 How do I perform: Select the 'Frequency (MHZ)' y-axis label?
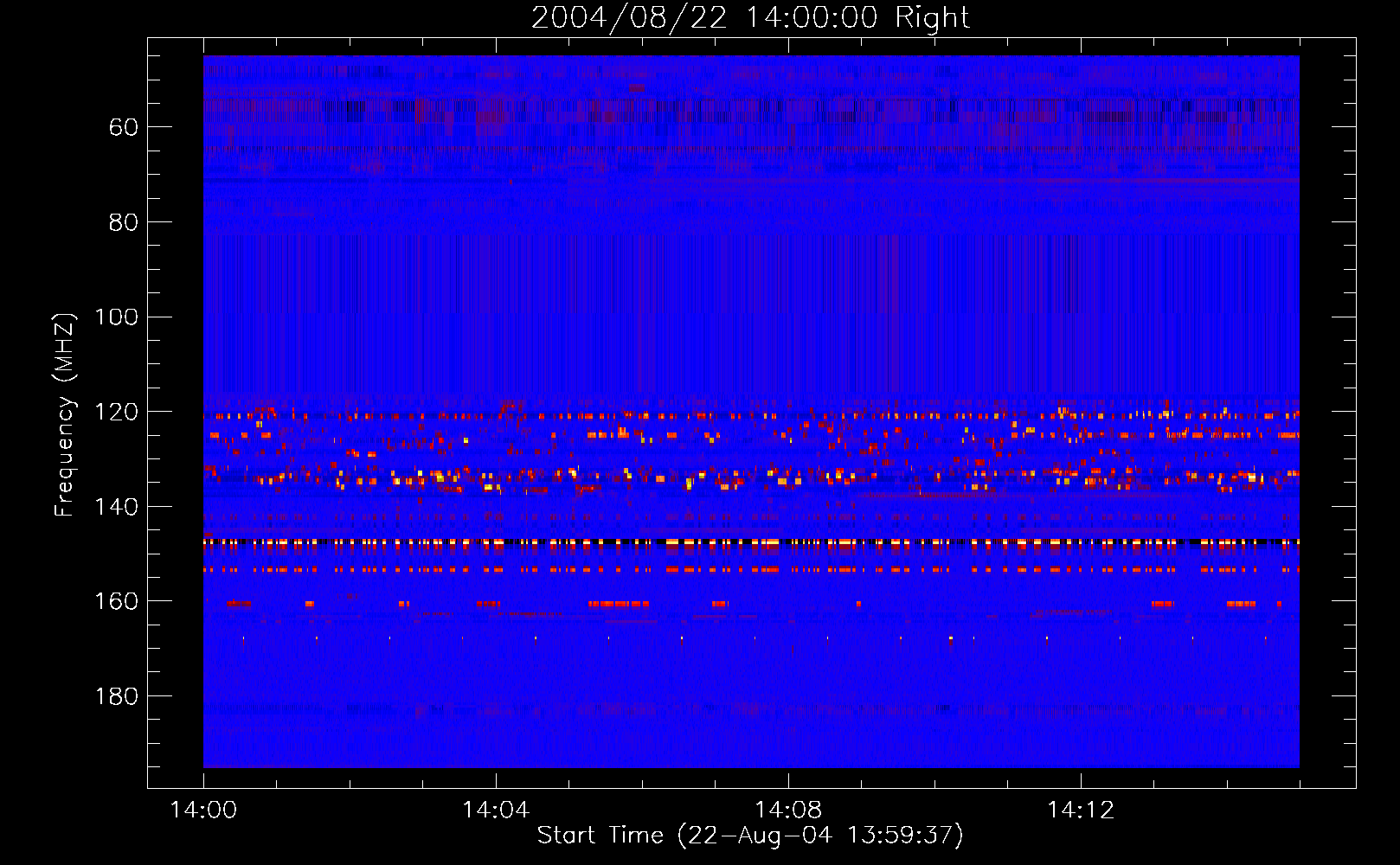coord(65,414)
